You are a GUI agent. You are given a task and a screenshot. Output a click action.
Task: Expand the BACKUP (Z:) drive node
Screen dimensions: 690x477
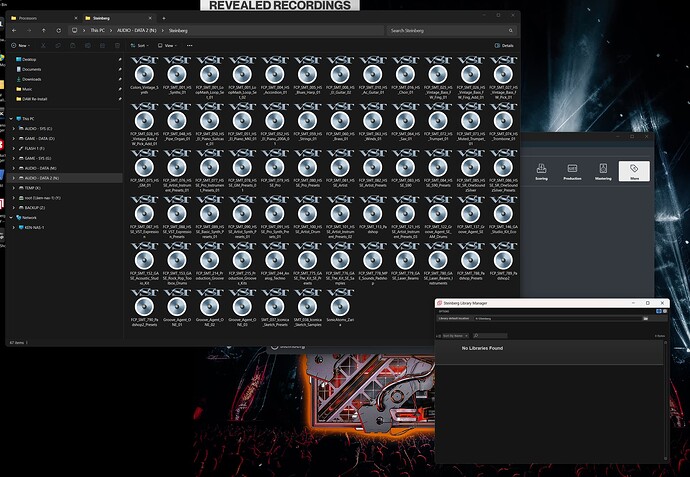click(14, 208)
